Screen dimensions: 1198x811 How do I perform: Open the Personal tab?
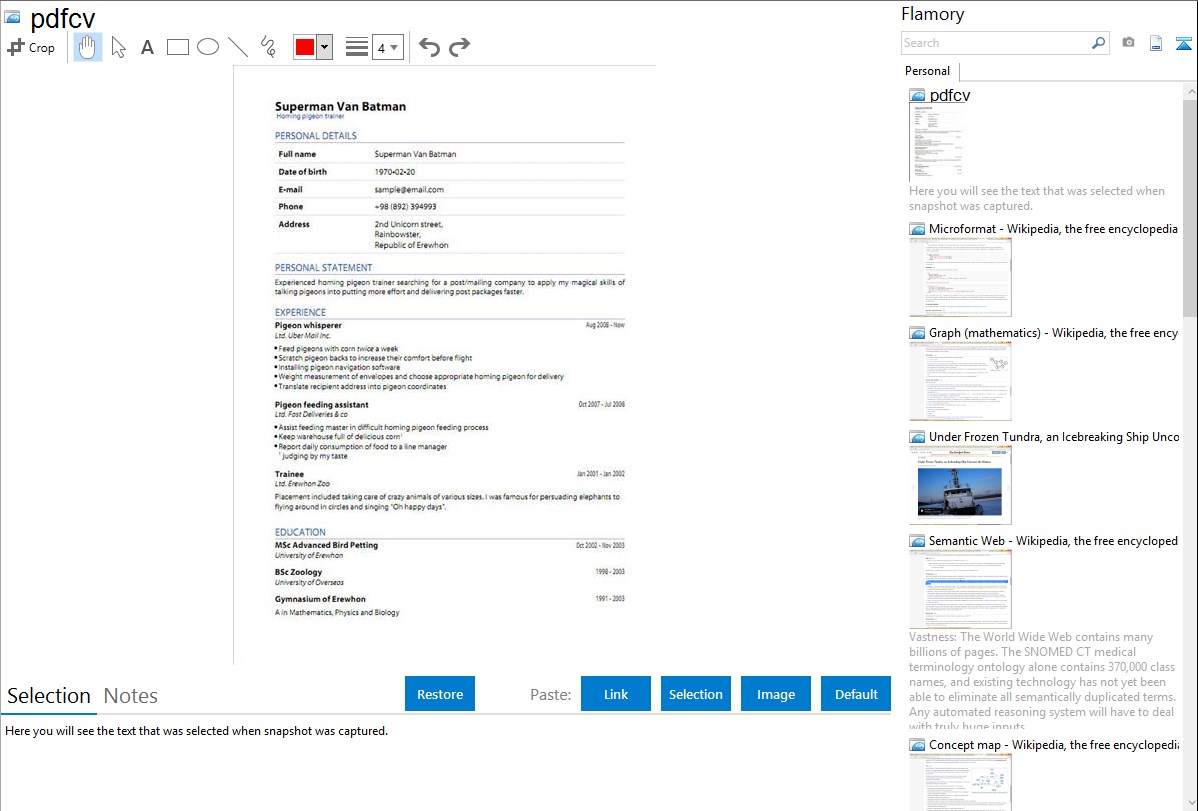point(927,71)
